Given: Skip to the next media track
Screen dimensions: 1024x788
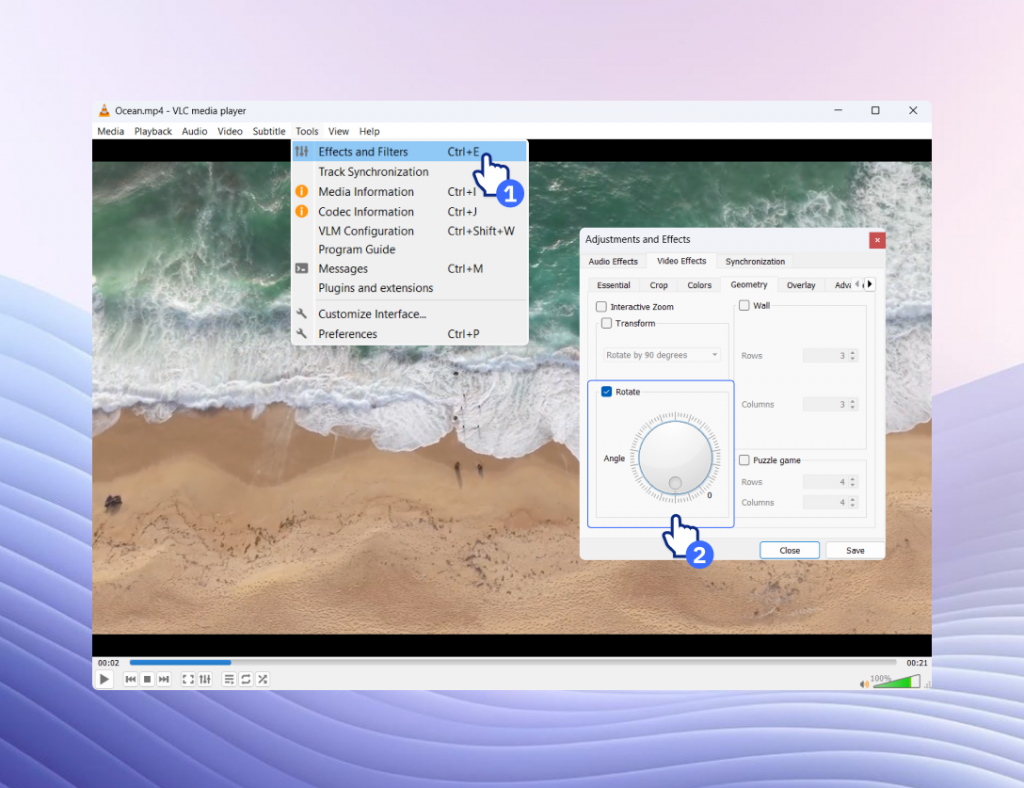Looking at the screenshot, I should (x=164, y=680).
